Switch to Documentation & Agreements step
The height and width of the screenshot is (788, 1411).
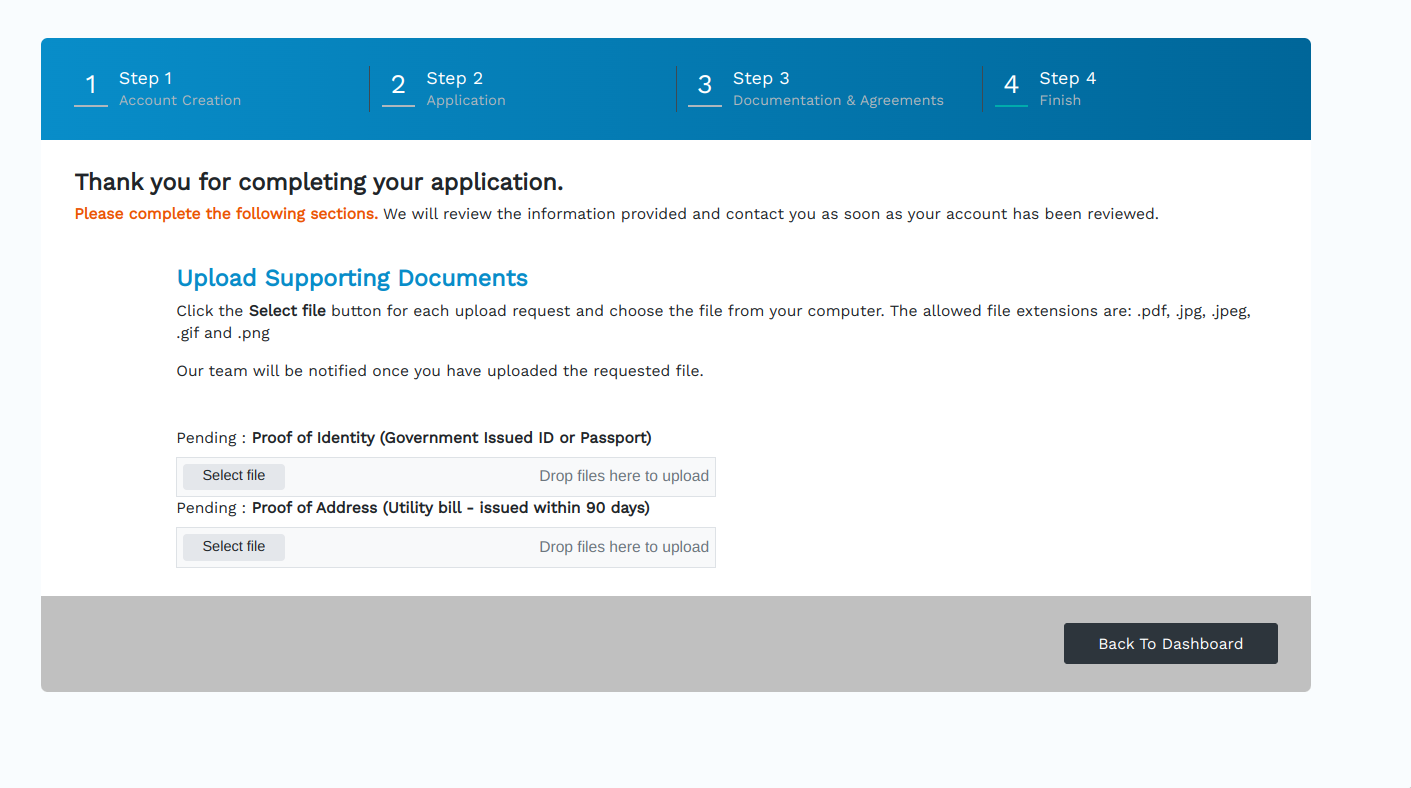point(837,100)
